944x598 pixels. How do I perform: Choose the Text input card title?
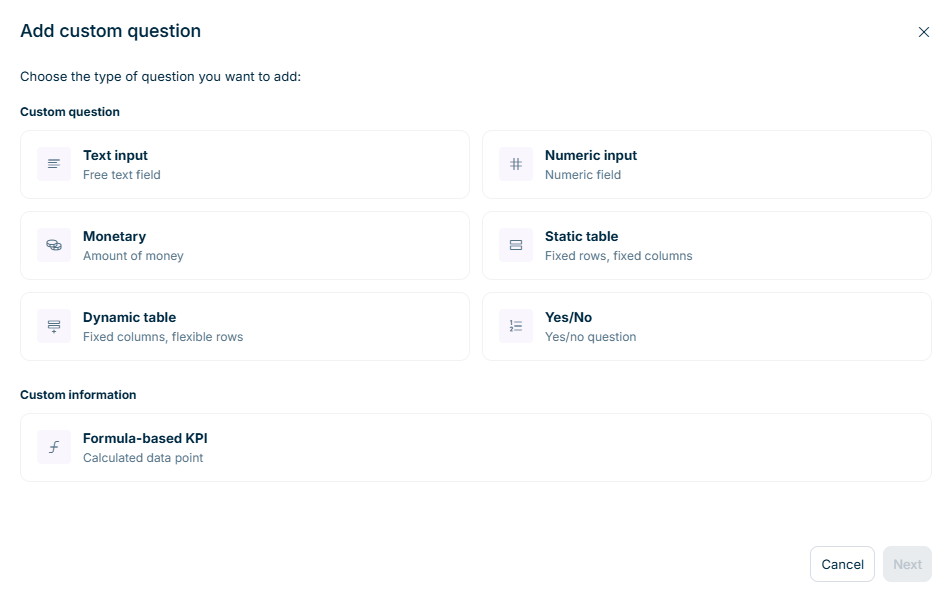pyautogui.click(x=115, y=155)
